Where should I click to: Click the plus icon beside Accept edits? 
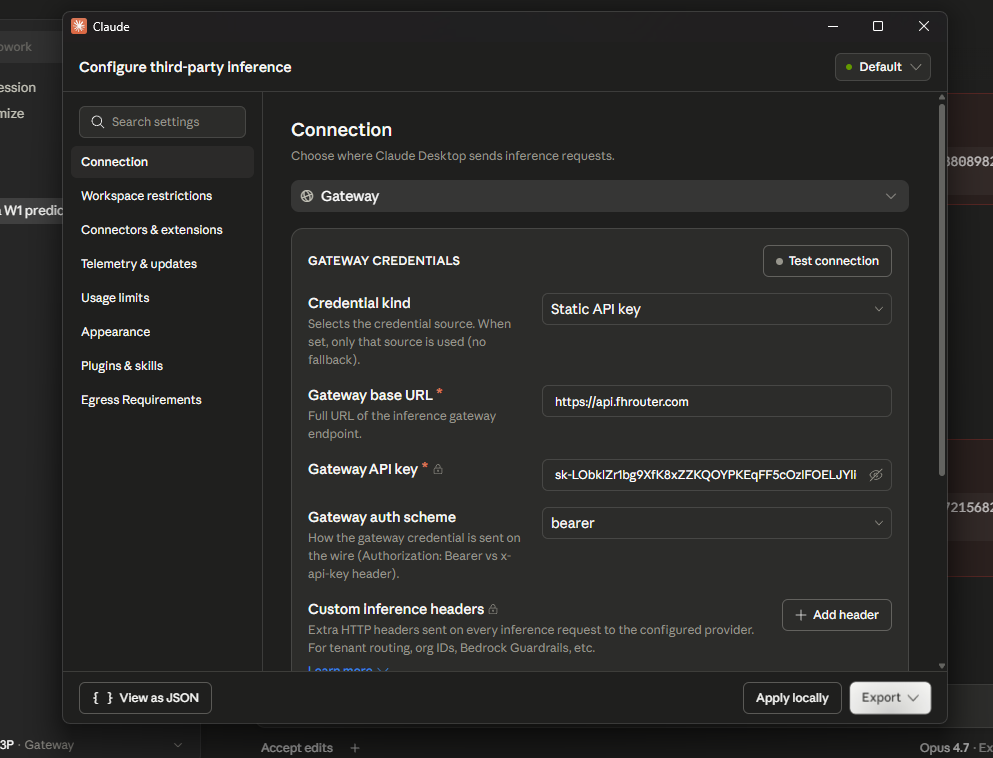(355, 748)
